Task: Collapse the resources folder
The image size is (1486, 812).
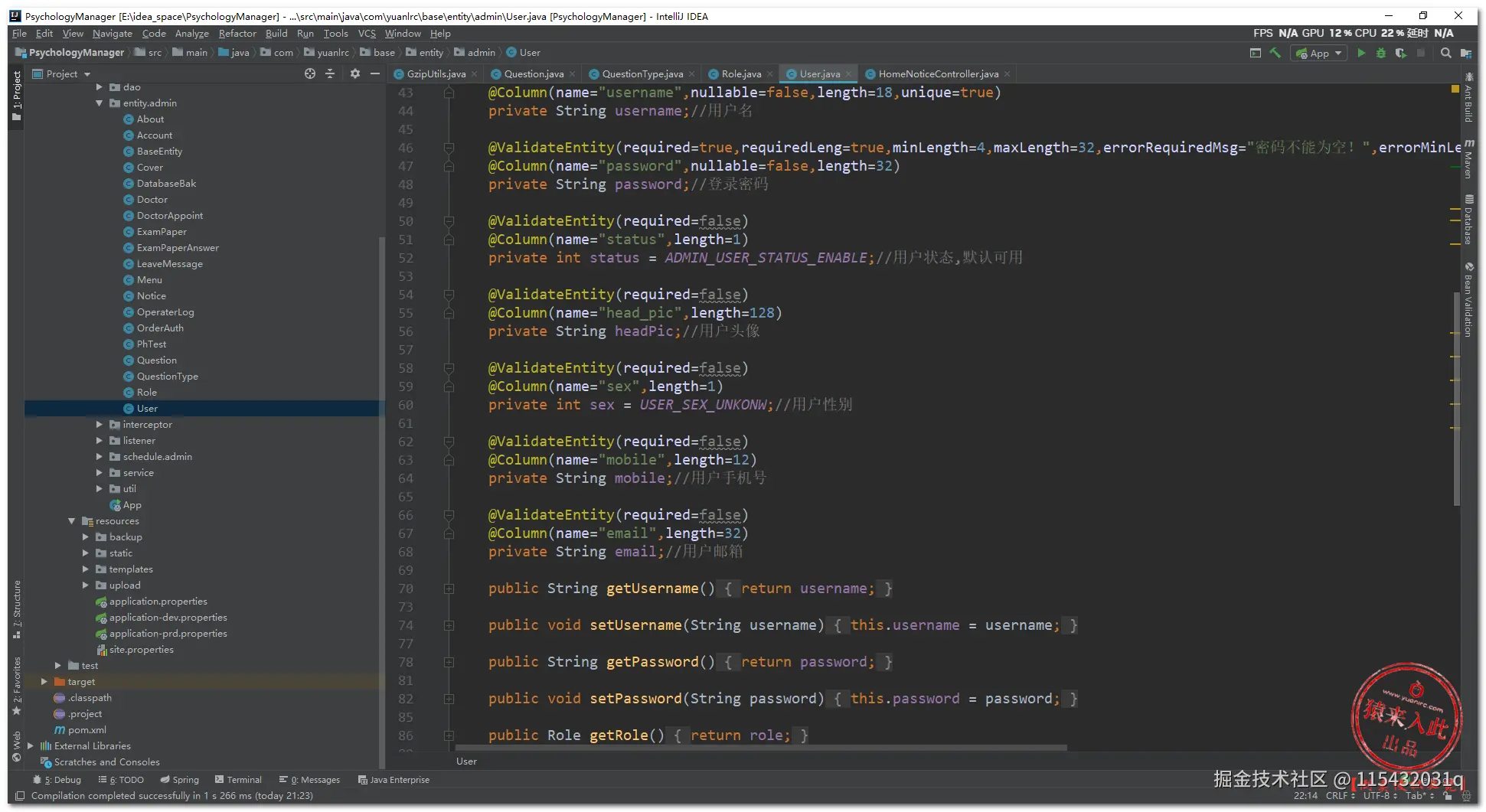Action: click(x=72, y=520)
